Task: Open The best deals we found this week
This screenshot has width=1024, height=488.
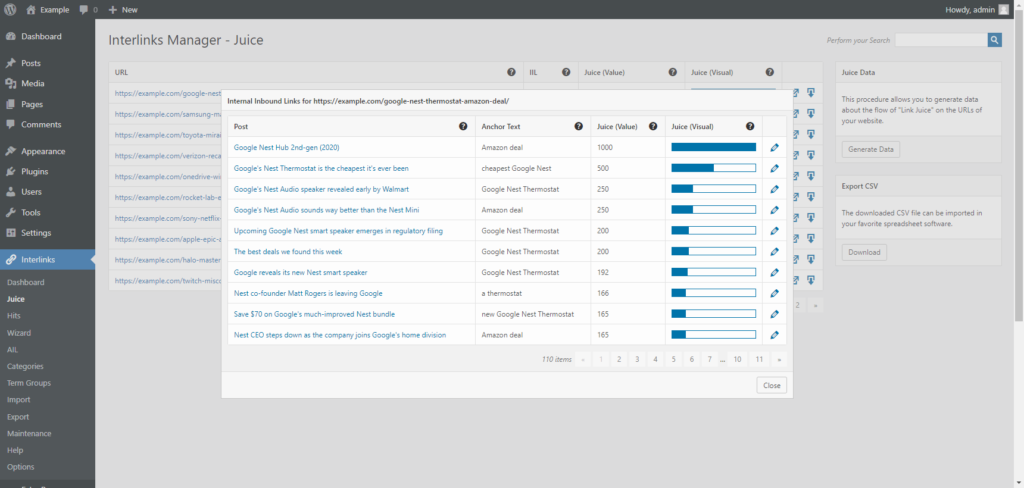Action: pyautogui.click(x=288, y=252)
